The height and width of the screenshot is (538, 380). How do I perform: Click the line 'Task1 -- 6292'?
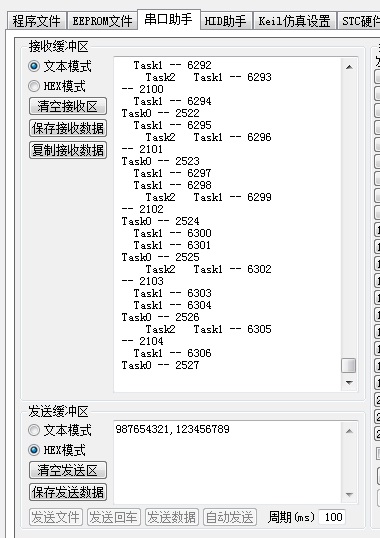172,65
